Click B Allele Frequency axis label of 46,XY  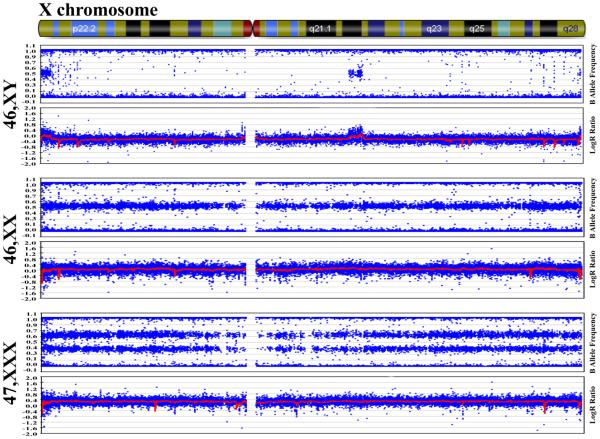coord(593,74)
